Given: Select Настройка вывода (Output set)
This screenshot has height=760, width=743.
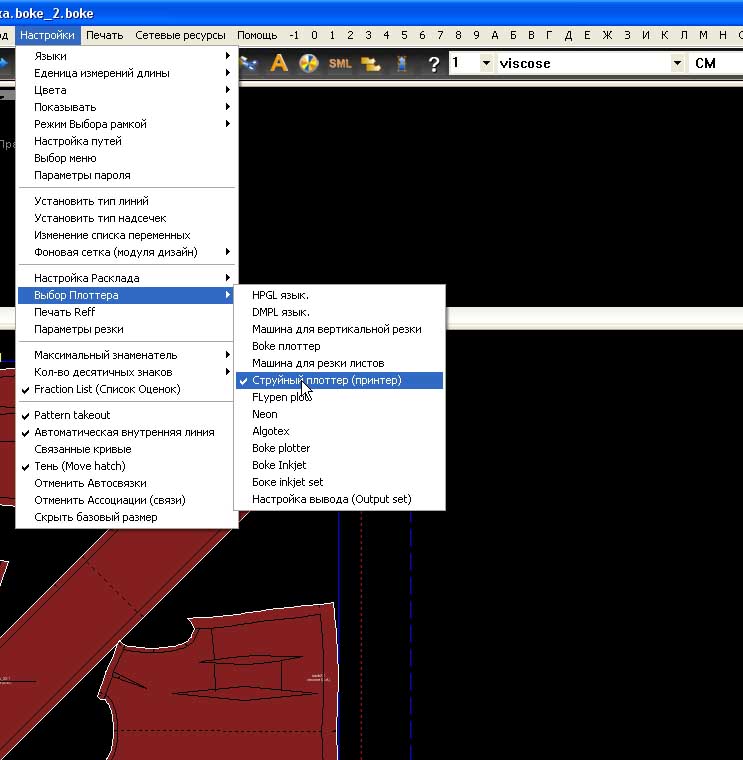Looking at the screenshot, I should point(331,499).
